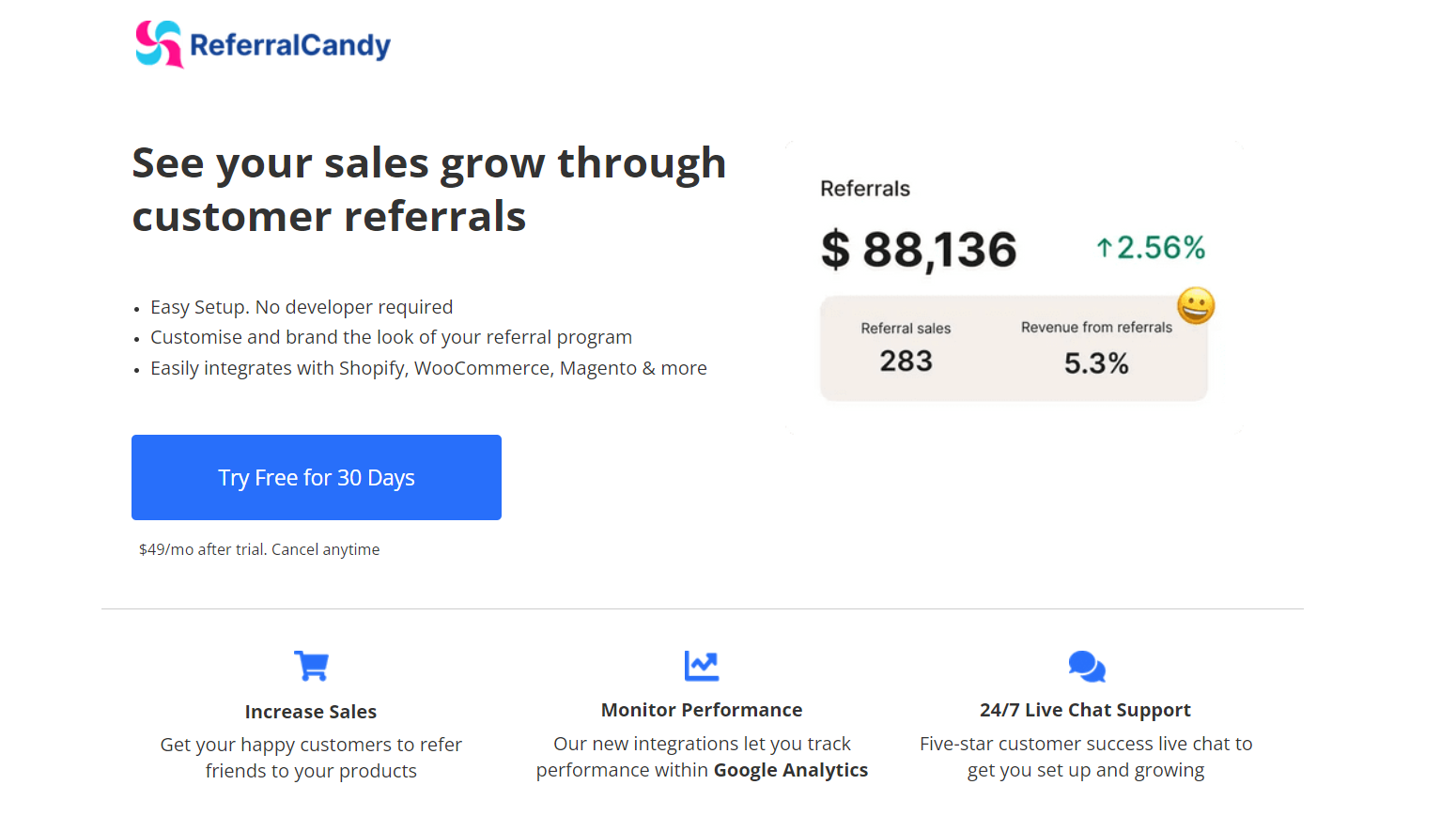Screen dimensions: 1456x831
Task: Click the $49/mo after trial note
Action: (259, 549)
